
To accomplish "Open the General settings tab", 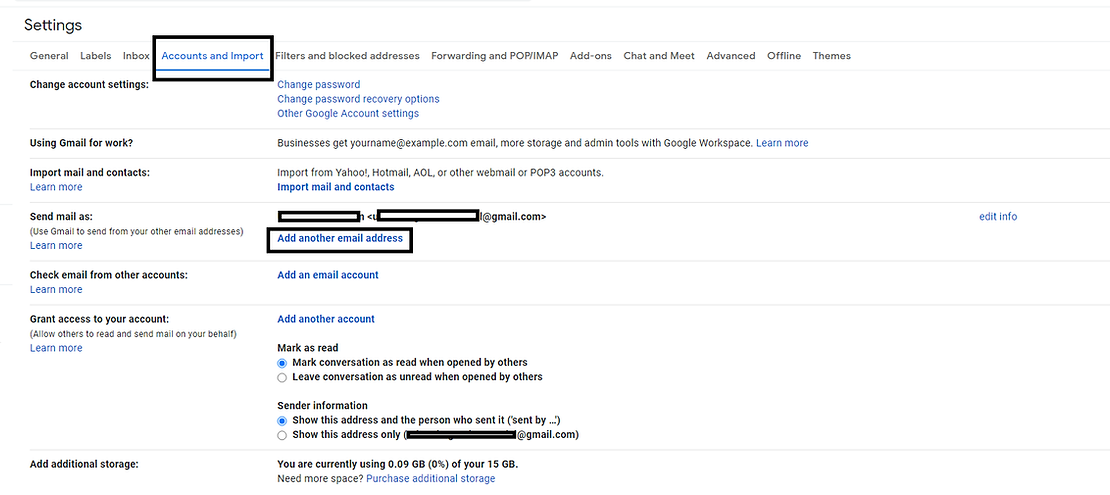I will [x=49, y=56].
